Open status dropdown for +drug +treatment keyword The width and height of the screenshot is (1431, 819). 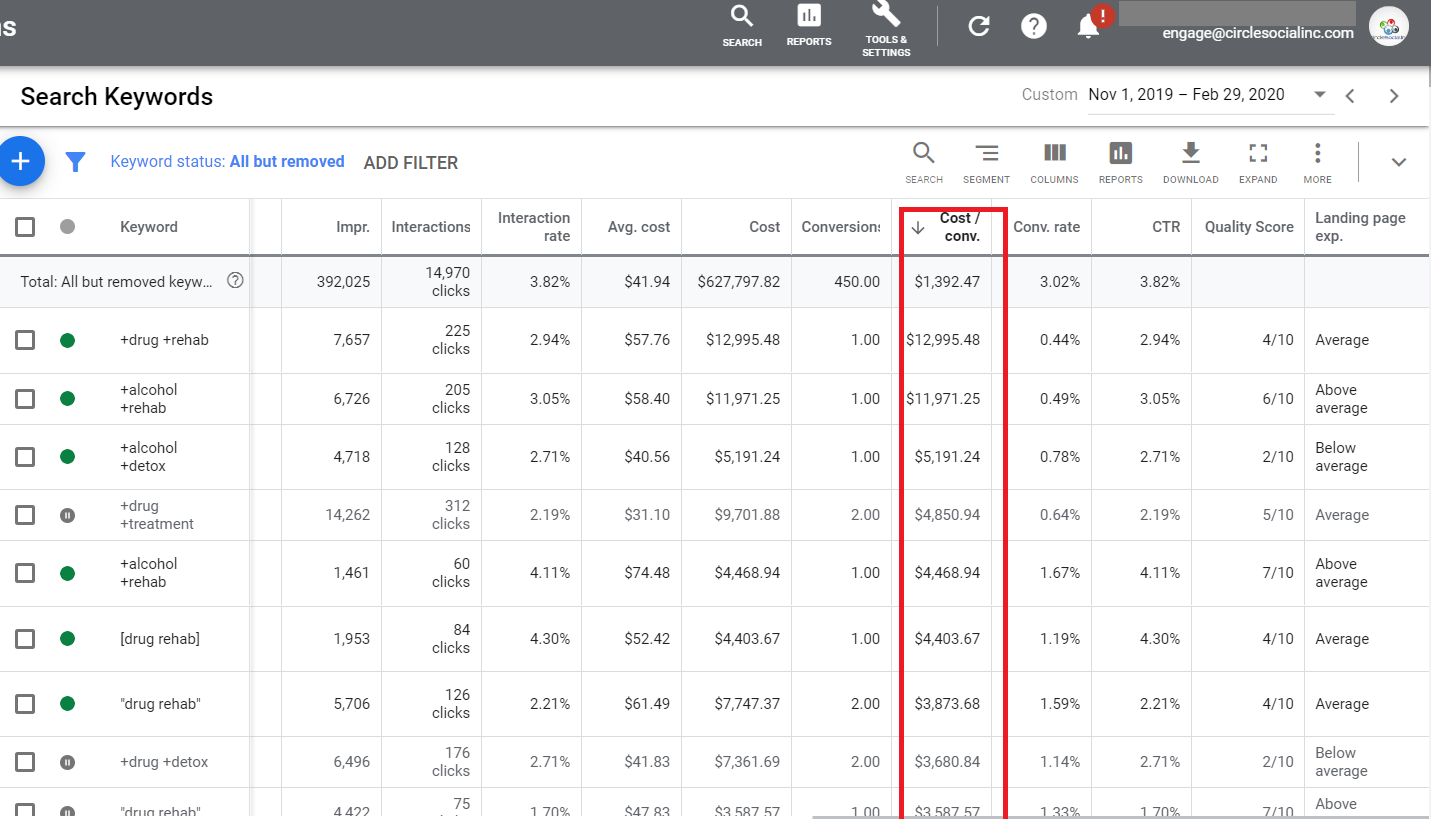(68, 515)
